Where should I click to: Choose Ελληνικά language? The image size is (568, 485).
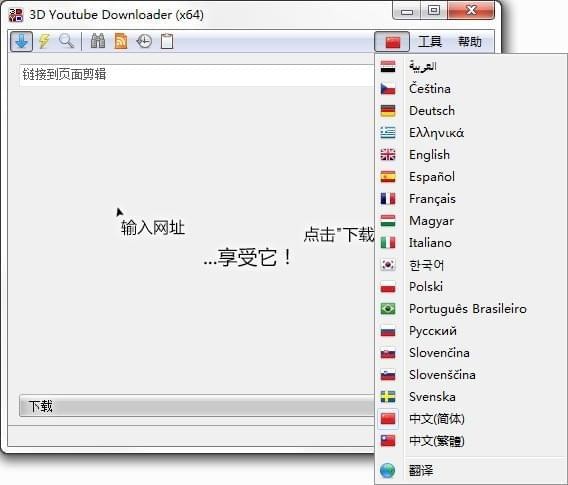click(x=471, y=133)
